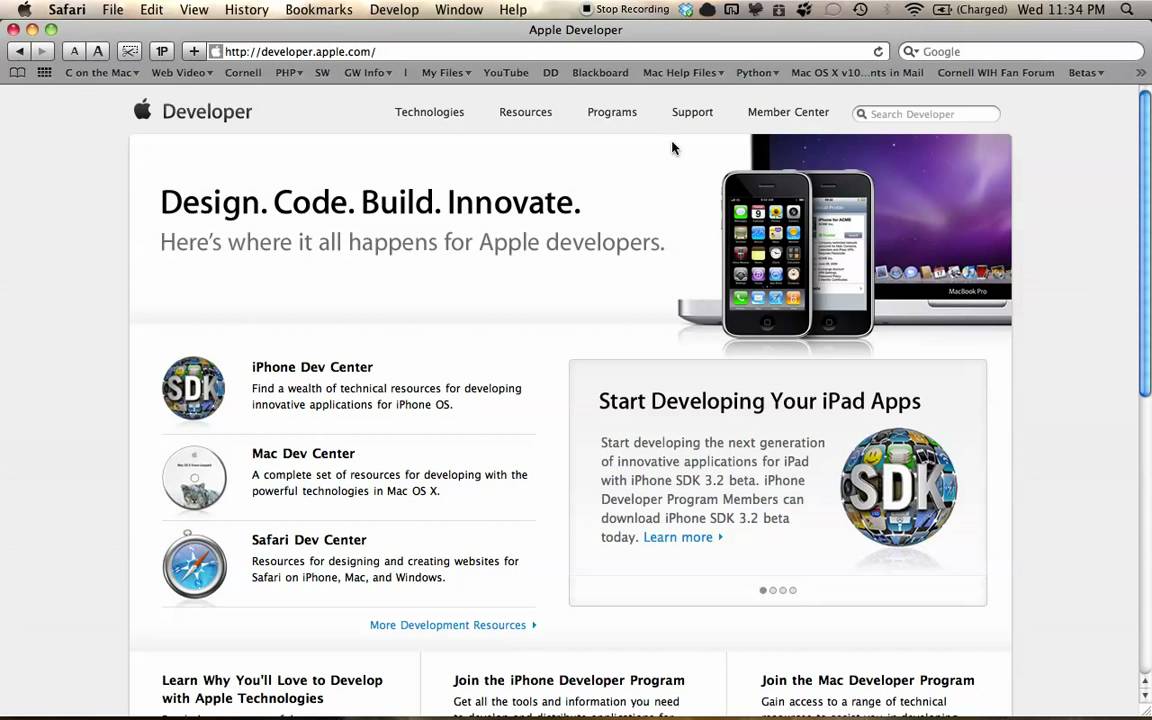Click the black cloud menu bar icon
Screen dimensions: 1152x720
[x=708, y=10]
